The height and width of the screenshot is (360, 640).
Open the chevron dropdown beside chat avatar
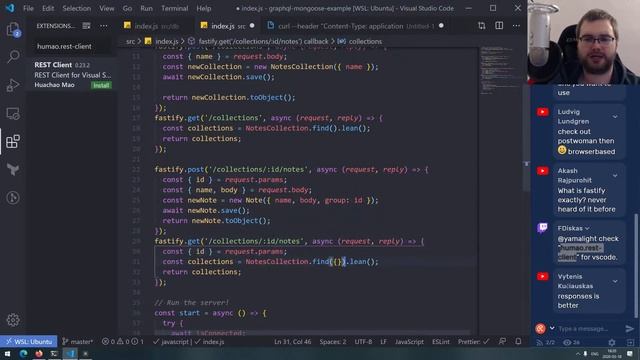pyautogui.click(x=552, y=328)
